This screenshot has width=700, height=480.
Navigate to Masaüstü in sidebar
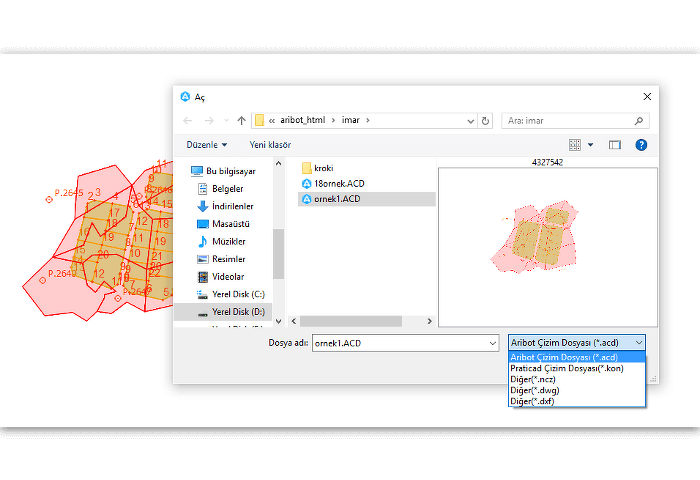230,224
